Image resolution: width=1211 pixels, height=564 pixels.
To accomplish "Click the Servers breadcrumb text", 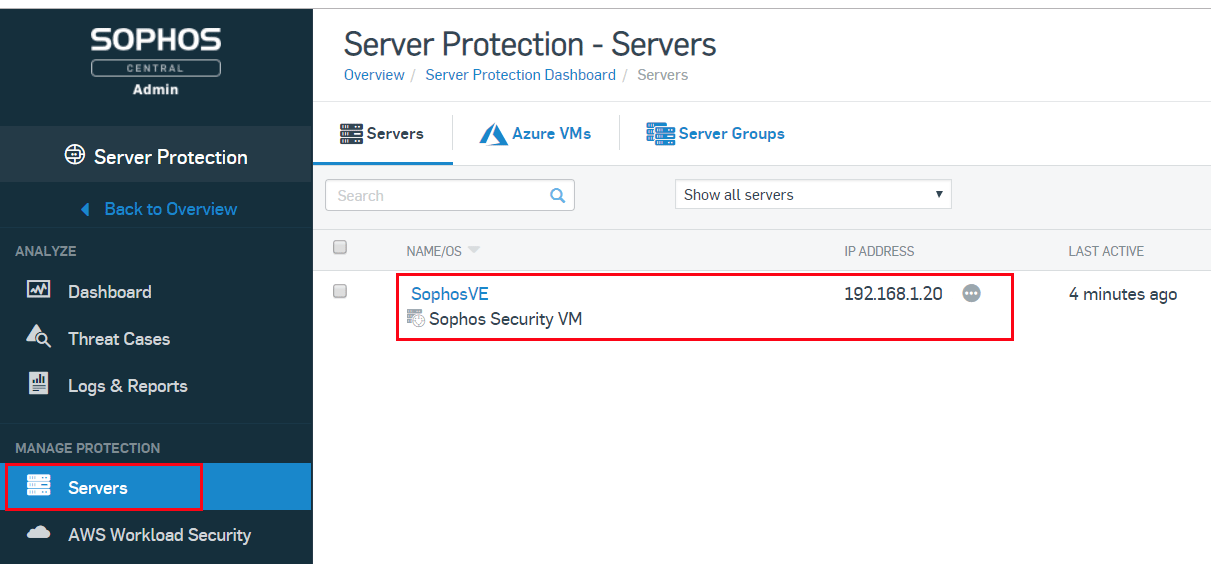I will click(663, 75).
